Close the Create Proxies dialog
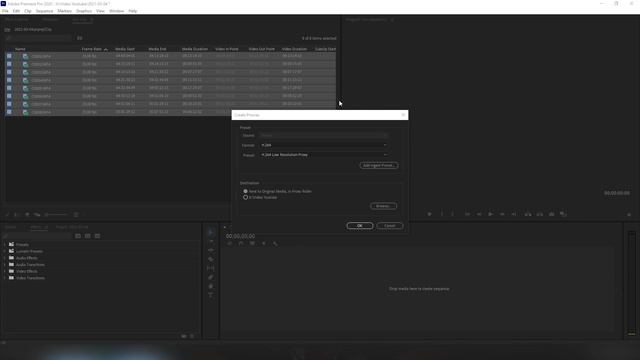 (403, 115)
